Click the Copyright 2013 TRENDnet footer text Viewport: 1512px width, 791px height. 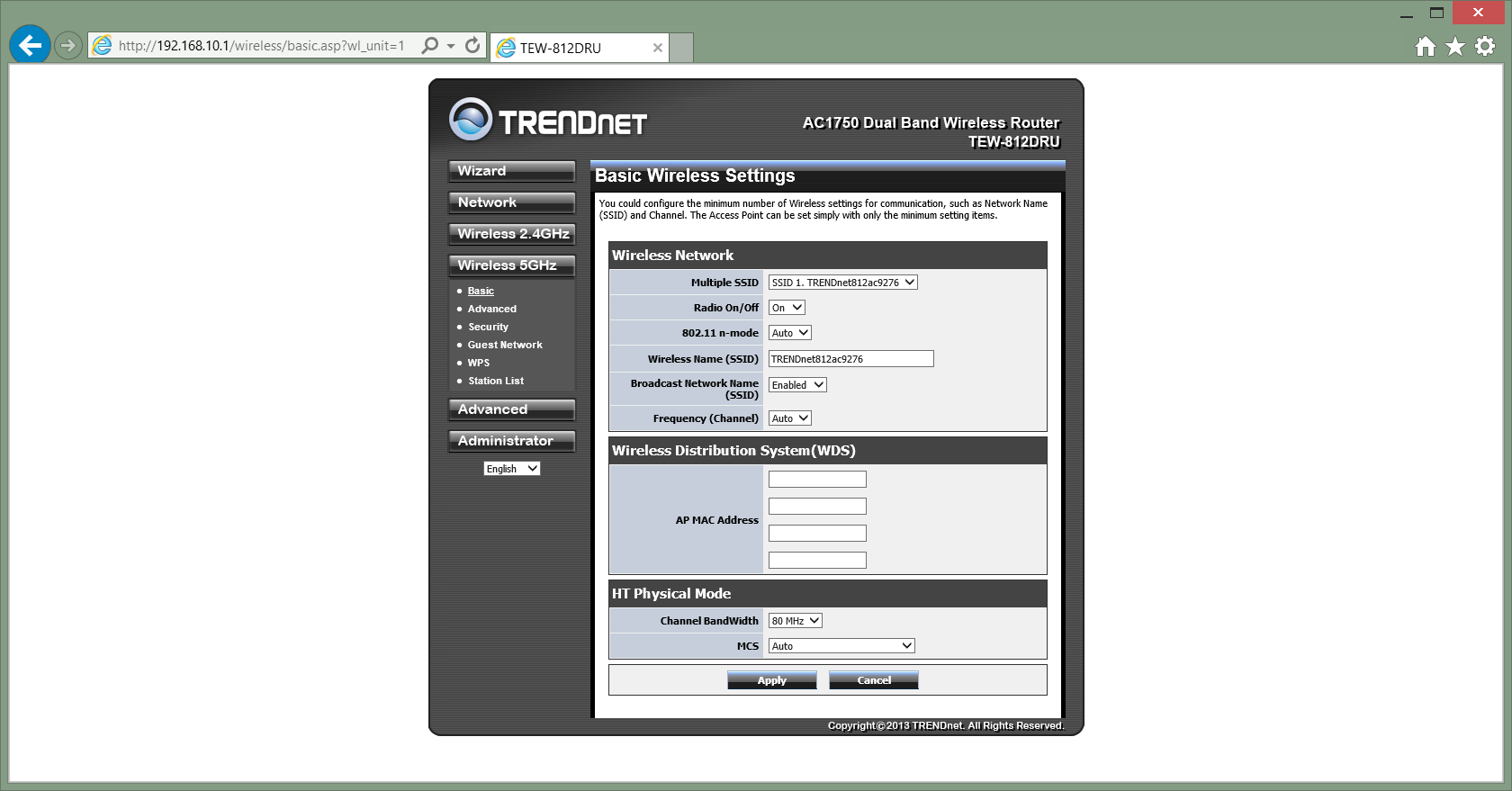coord(945,726)
